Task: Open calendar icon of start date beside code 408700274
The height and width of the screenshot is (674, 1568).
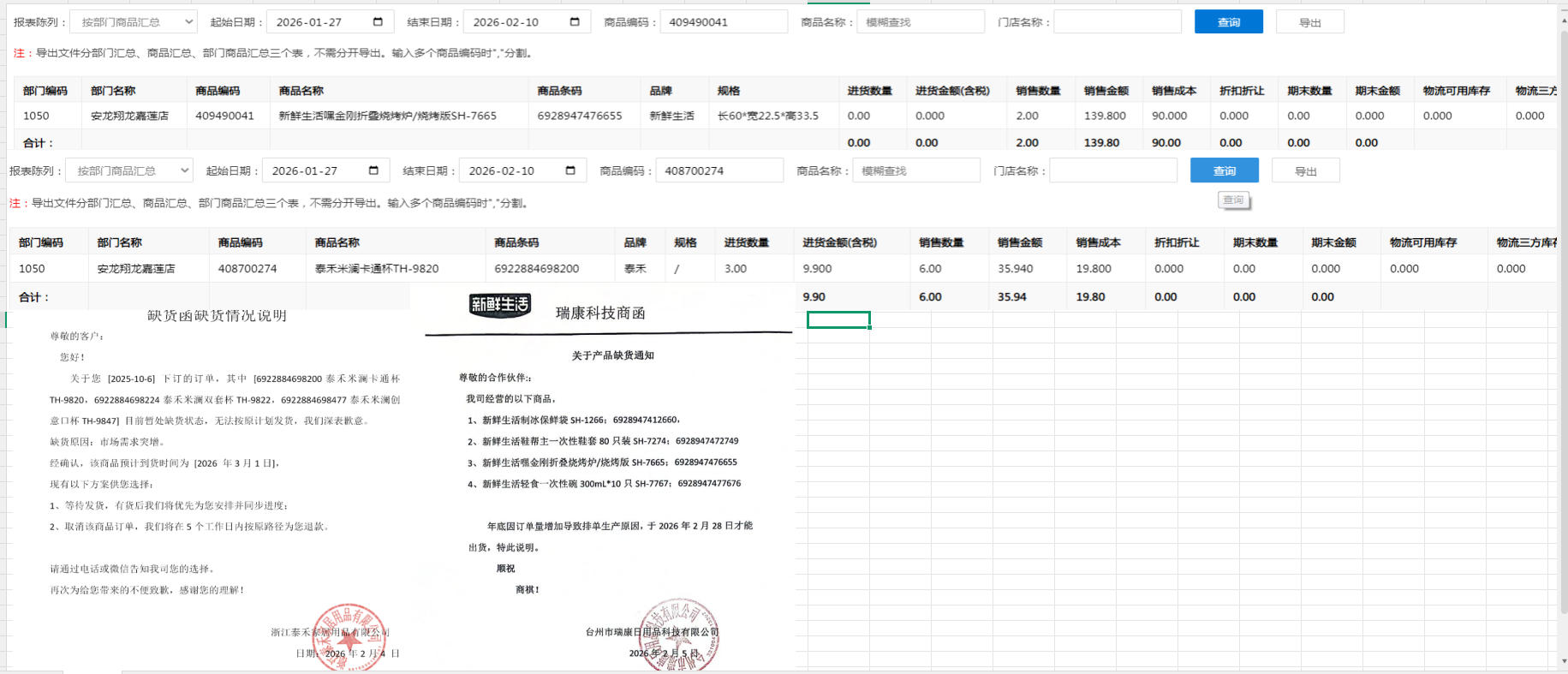Action: point(373,170)
